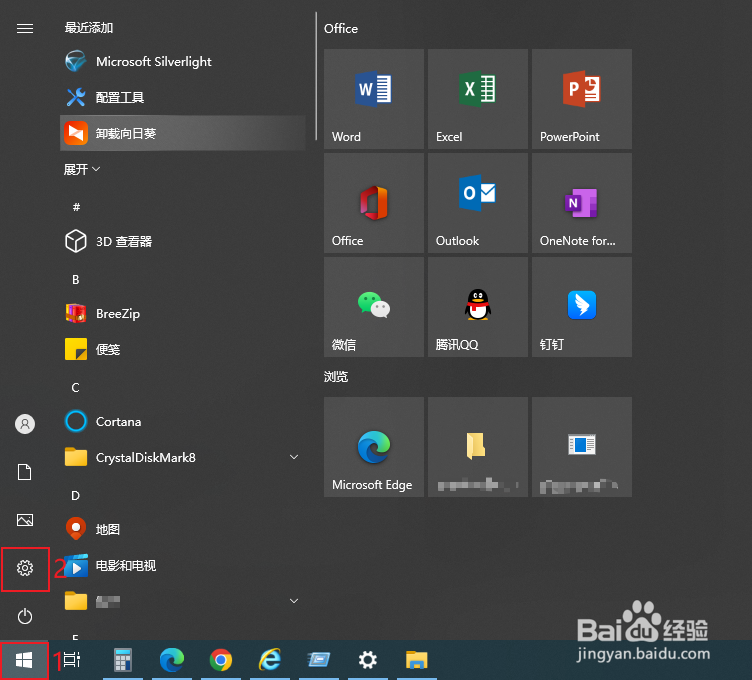Open 配置工具 from the app list
The width and height of the screenshot is (752, 680).
(x=182, y=97)
